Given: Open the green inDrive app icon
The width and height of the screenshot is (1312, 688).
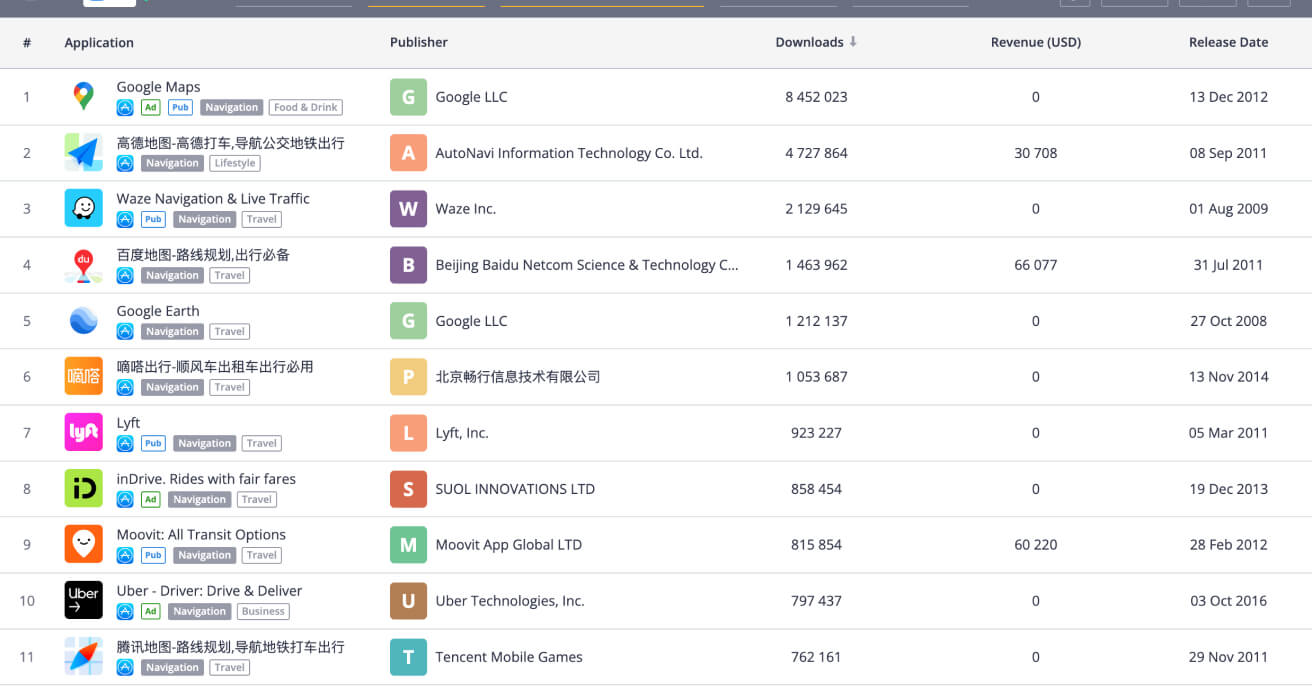Looking at the screenshot, I should pos(83,489).
